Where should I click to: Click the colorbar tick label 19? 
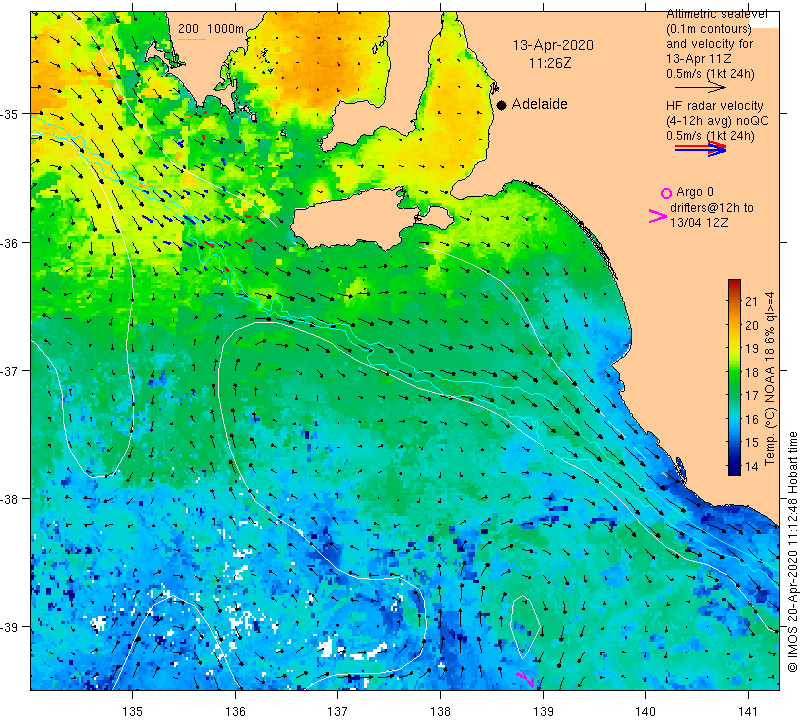point(752,349)
